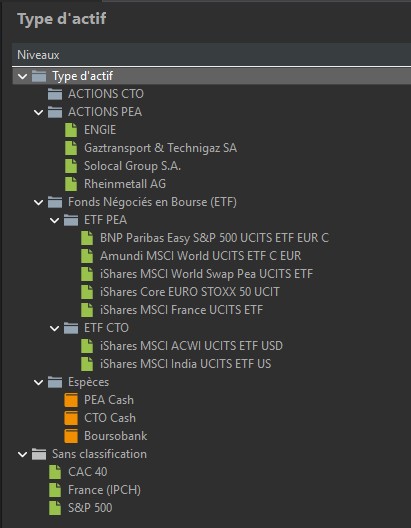This screenshot has height=528, width=411.
Task: Click the ETF PEA folder icon
Action: click(x=71, y=220)
